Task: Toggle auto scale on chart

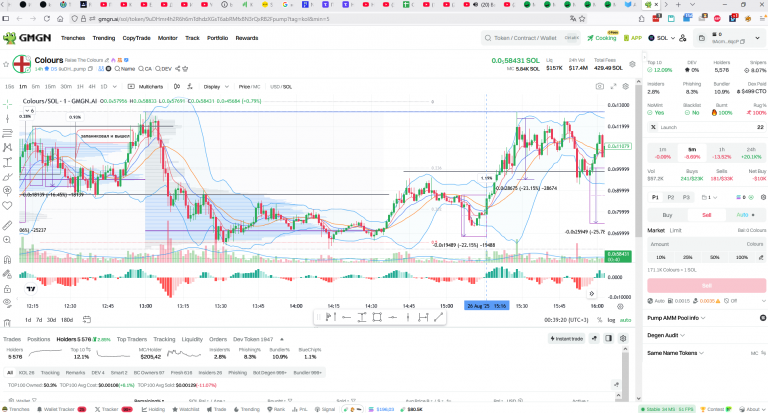Action: [625, 320]
